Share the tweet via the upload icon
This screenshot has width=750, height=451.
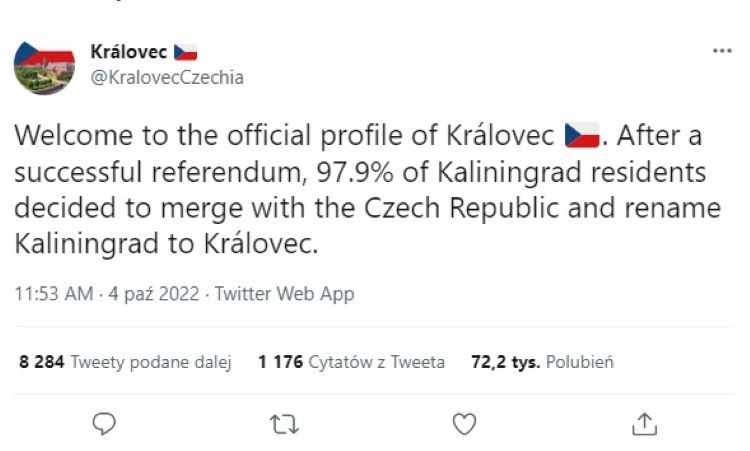point(643,424)
